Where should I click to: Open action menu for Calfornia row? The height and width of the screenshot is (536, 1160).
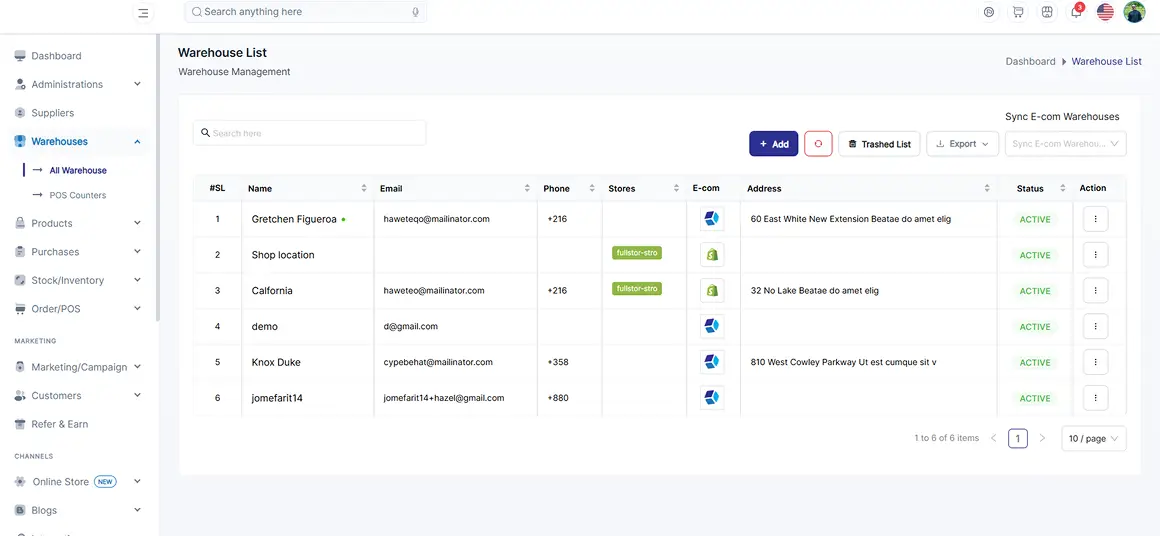coord(1095,291)
